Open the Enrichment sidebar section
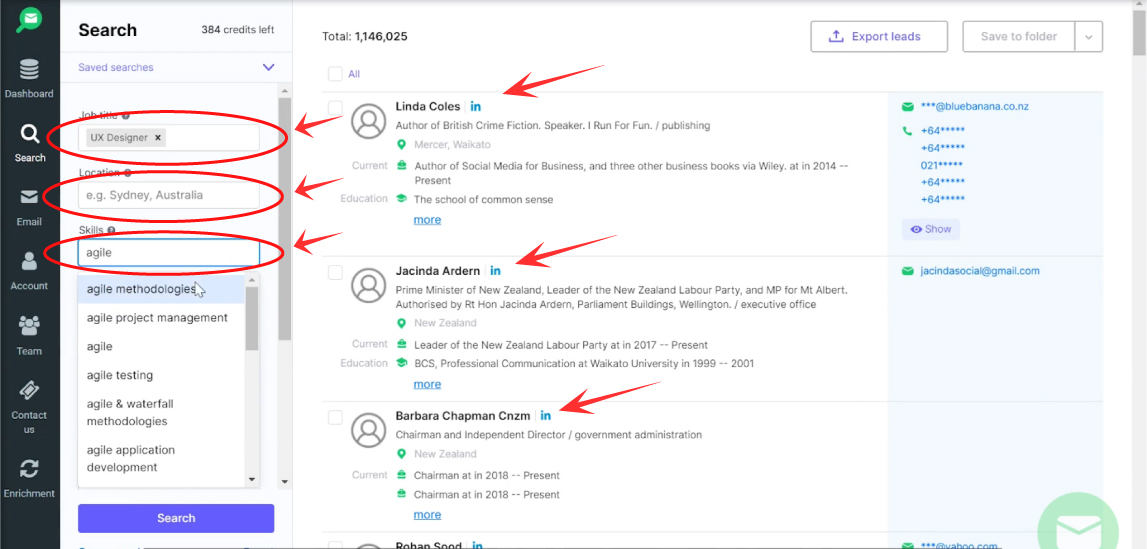 click(29, 479)
